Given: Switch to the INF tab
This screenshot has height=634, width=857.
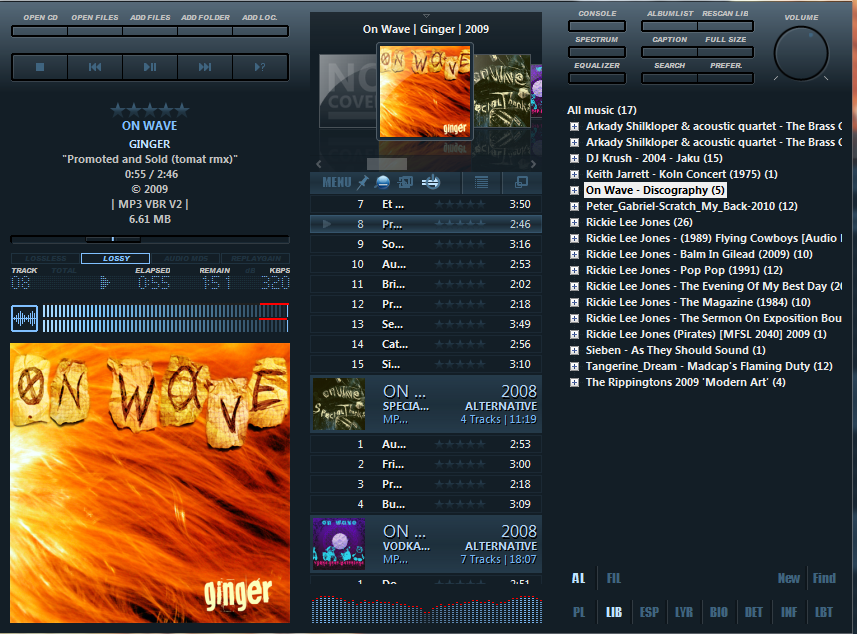Looking at the screenshot, I should (x=789, y=612).
